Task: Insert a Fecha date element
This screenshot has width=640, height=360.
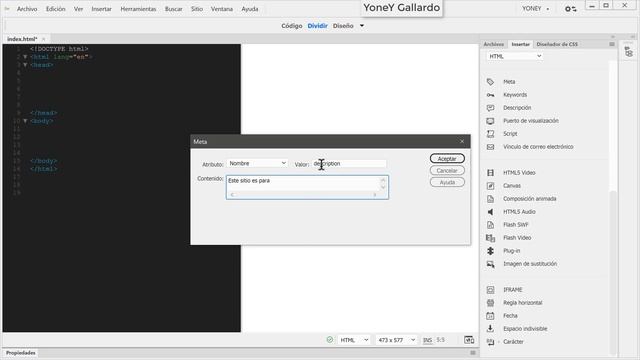Action: tap(510, 316)
